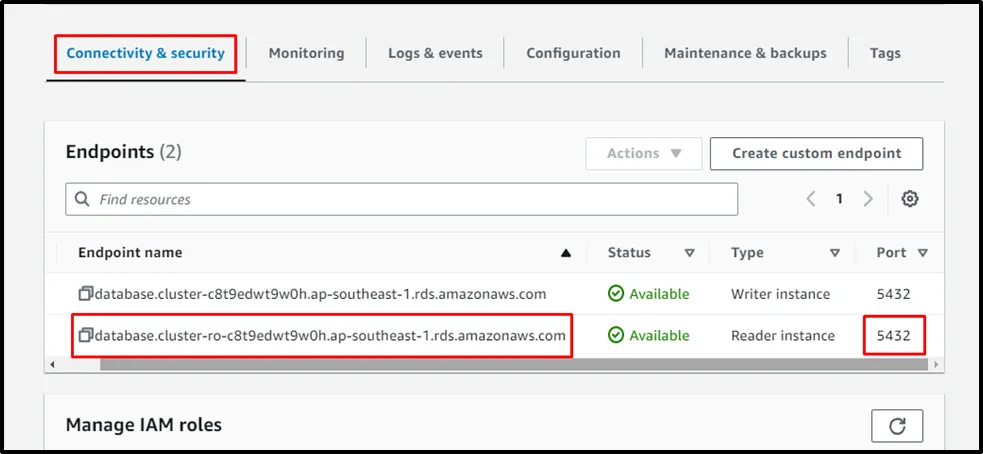Sort by Status column arrow
Screen dimensions: 983x454
coord(689,253)
